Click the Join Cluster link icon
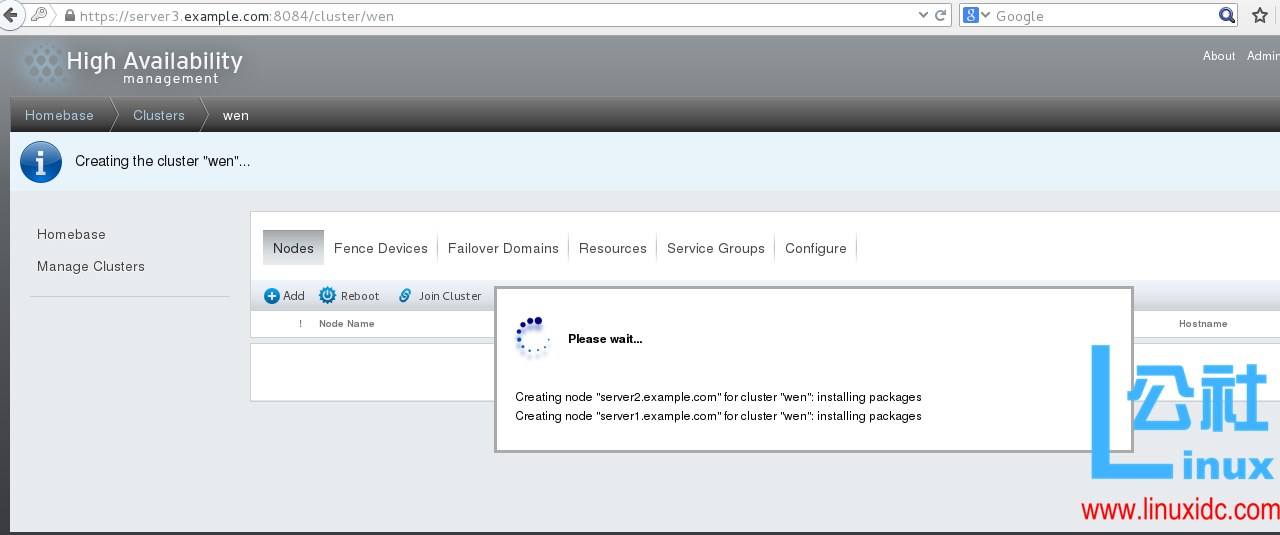The image size is (1280, 535). click(405, 296)
